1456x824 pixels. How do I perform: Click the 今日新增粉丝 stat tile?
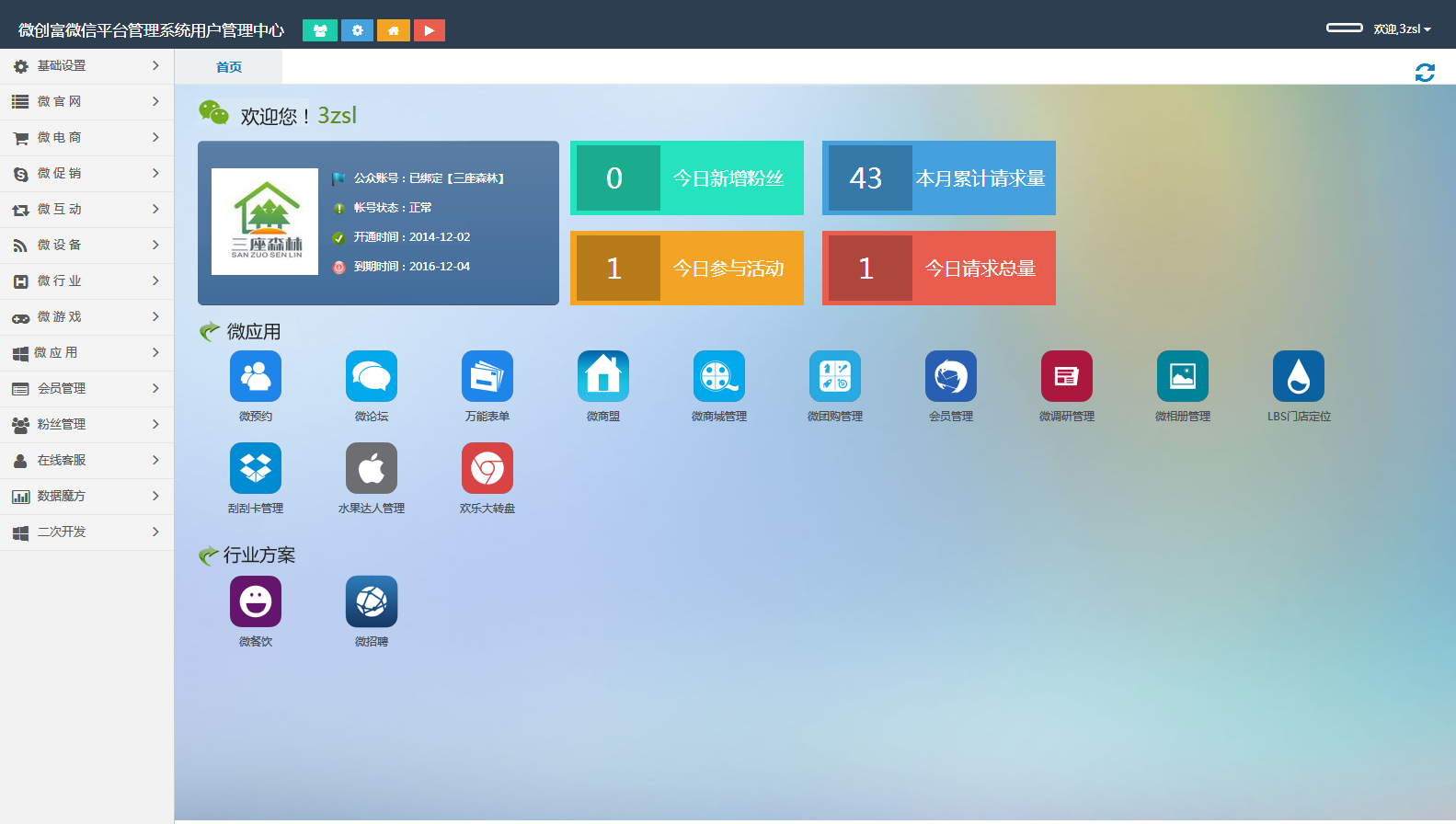coord(686,178)
